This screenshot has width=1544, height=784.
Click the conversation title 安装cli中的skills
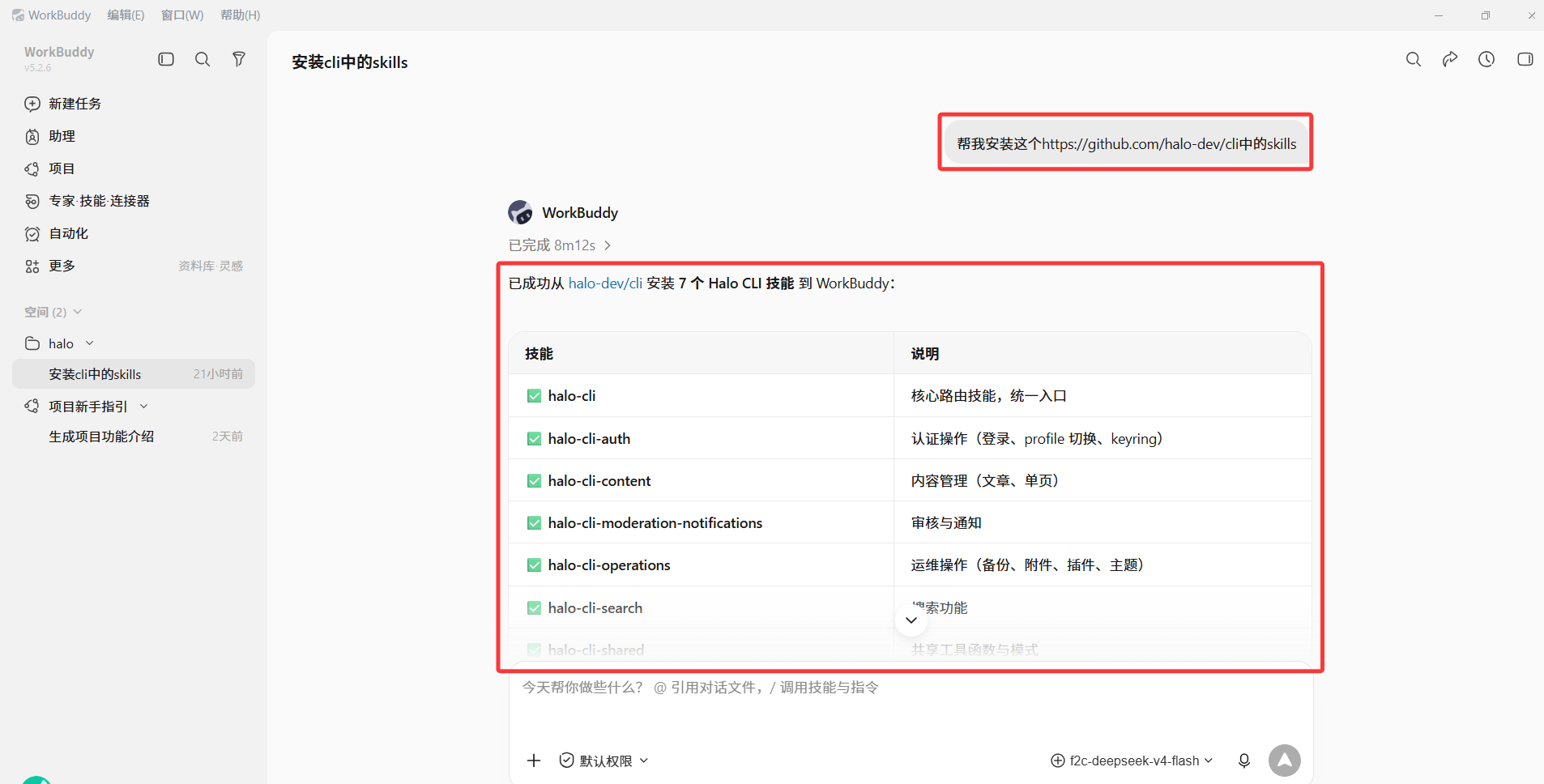click(350, 62)
